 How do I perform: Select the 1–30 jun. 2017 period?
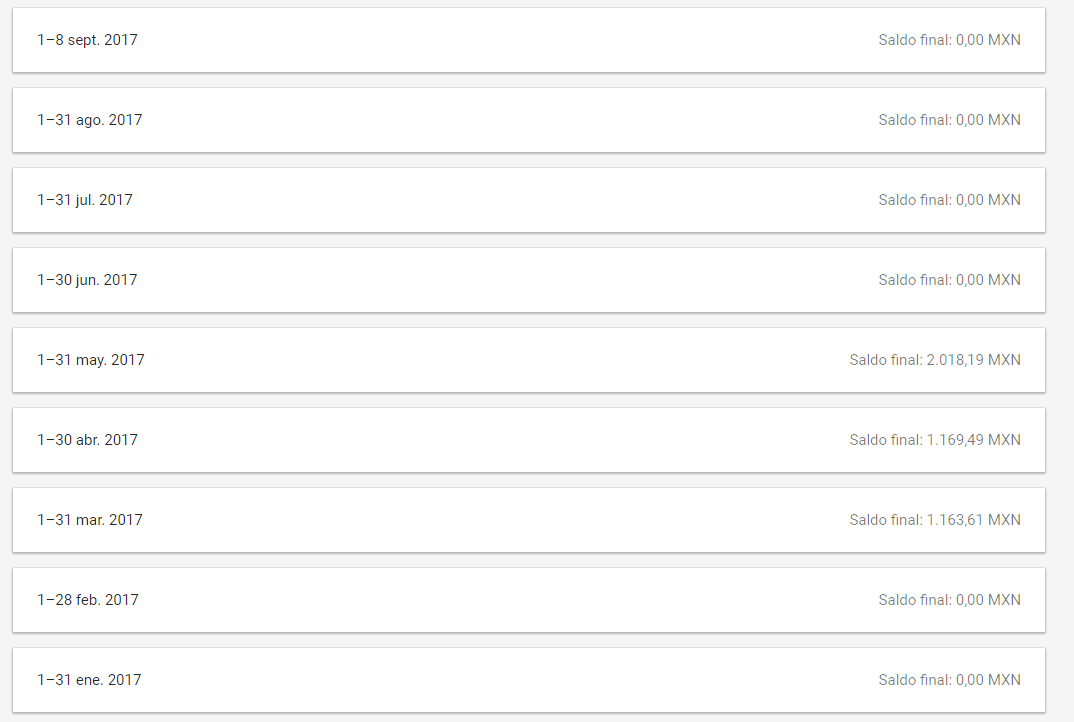(529, 280)
